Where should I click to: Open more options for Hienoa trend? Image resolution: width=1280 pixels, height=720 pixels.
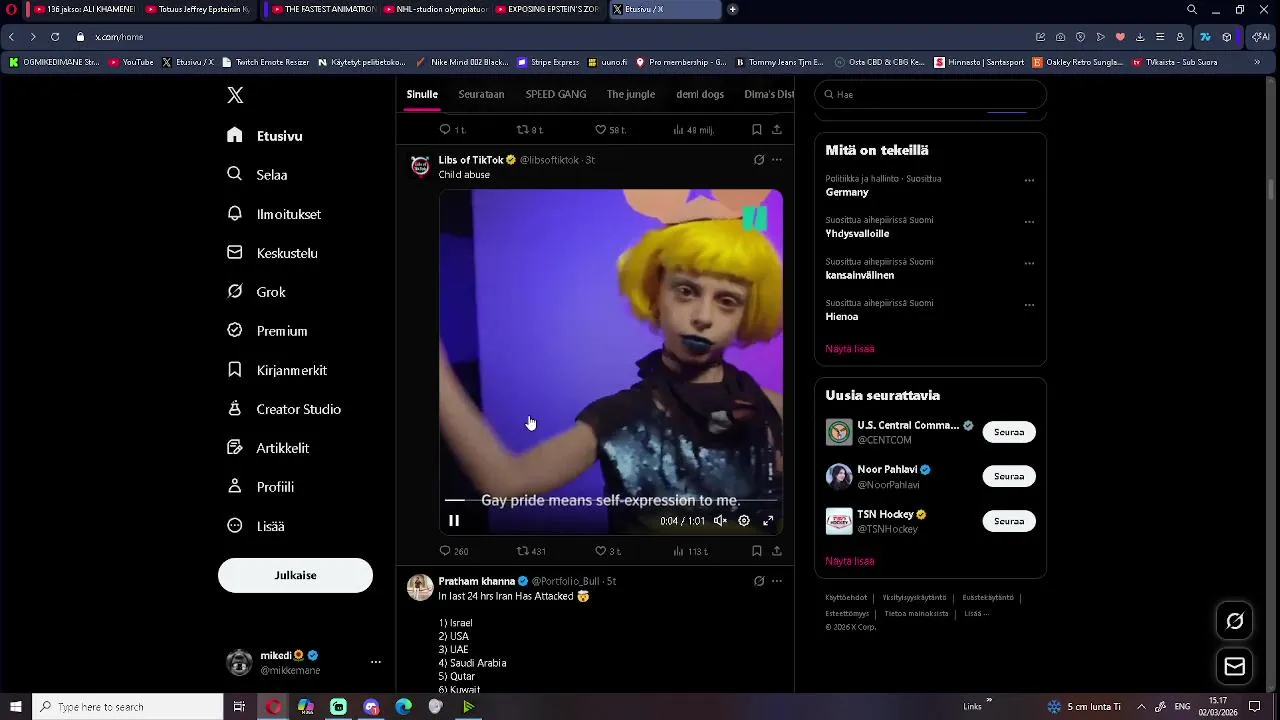tap(1029, 305)
